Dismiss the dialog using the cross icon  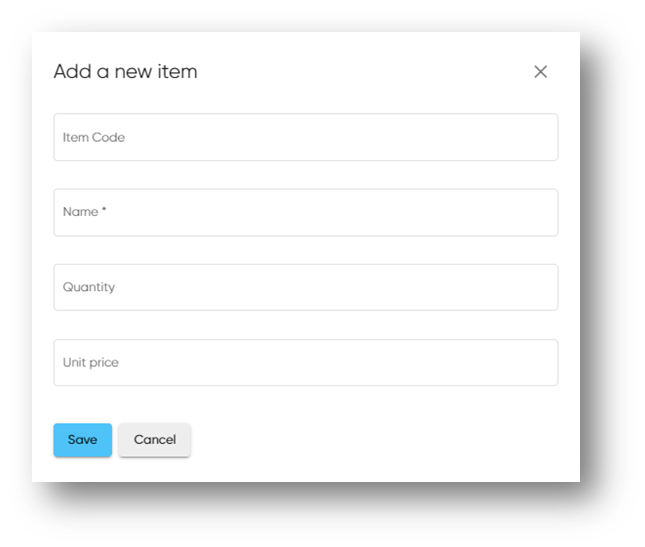[x=541, y=72]
